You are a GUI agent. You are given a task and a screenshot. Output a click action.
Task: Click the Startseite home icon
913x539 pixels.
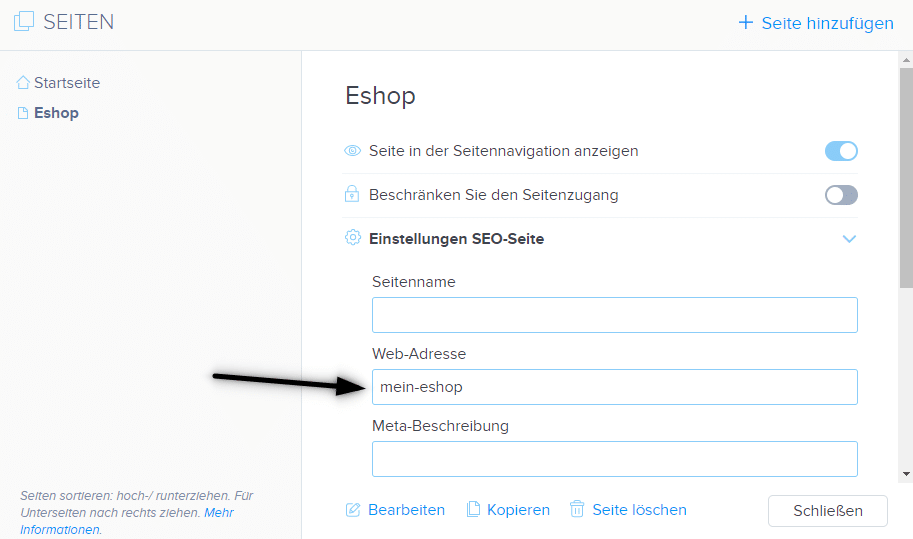pos(23,83)
